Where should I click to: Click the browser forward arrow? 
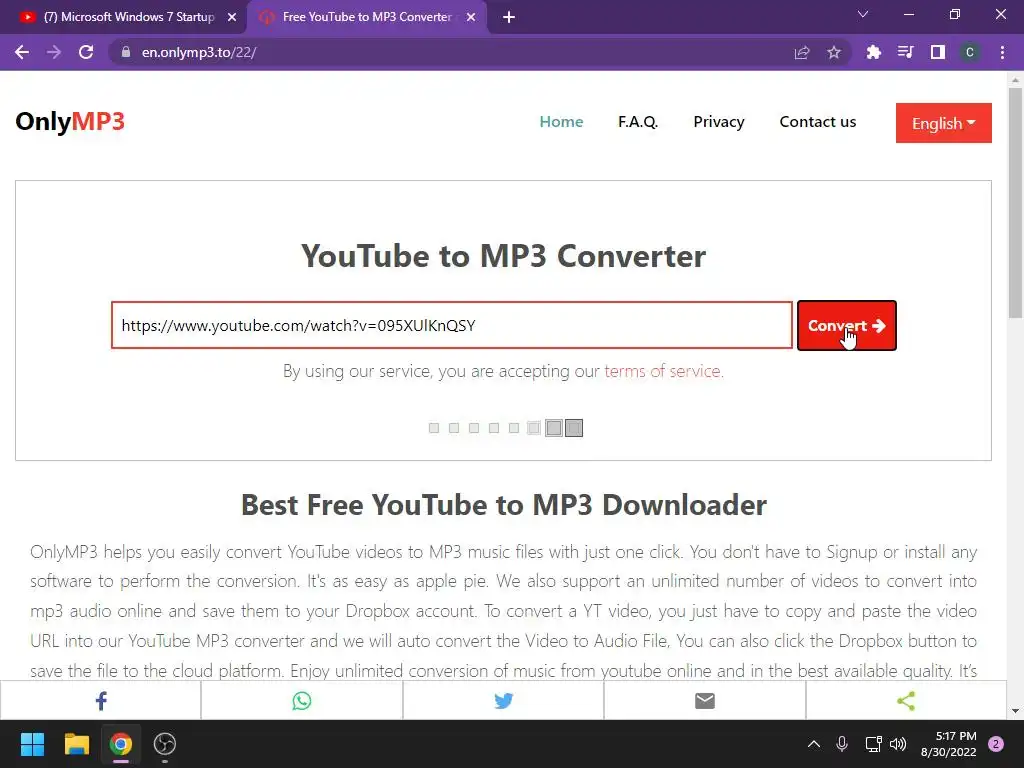(54, 52)
